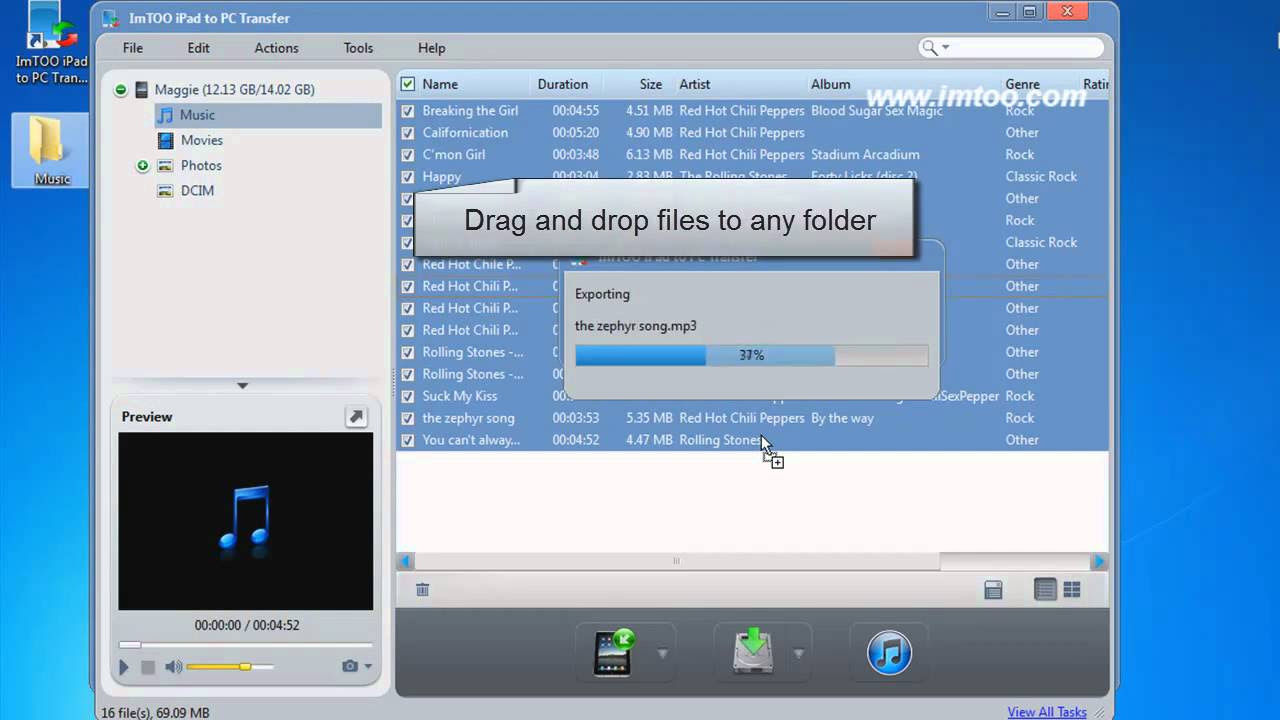
Task: Sort by the Album column header
Action: point(831,84)
